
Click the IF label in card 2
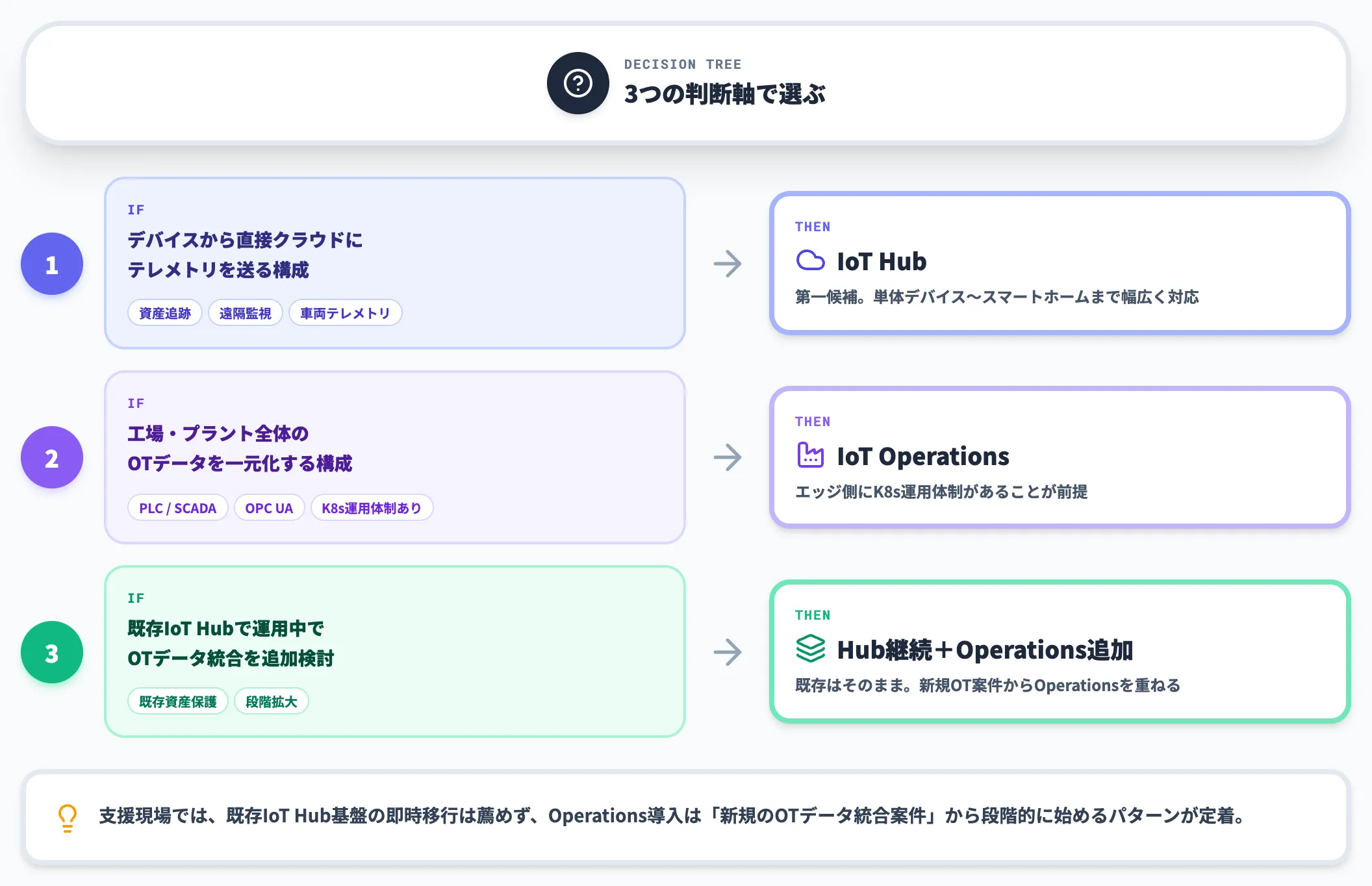(136, 403)
